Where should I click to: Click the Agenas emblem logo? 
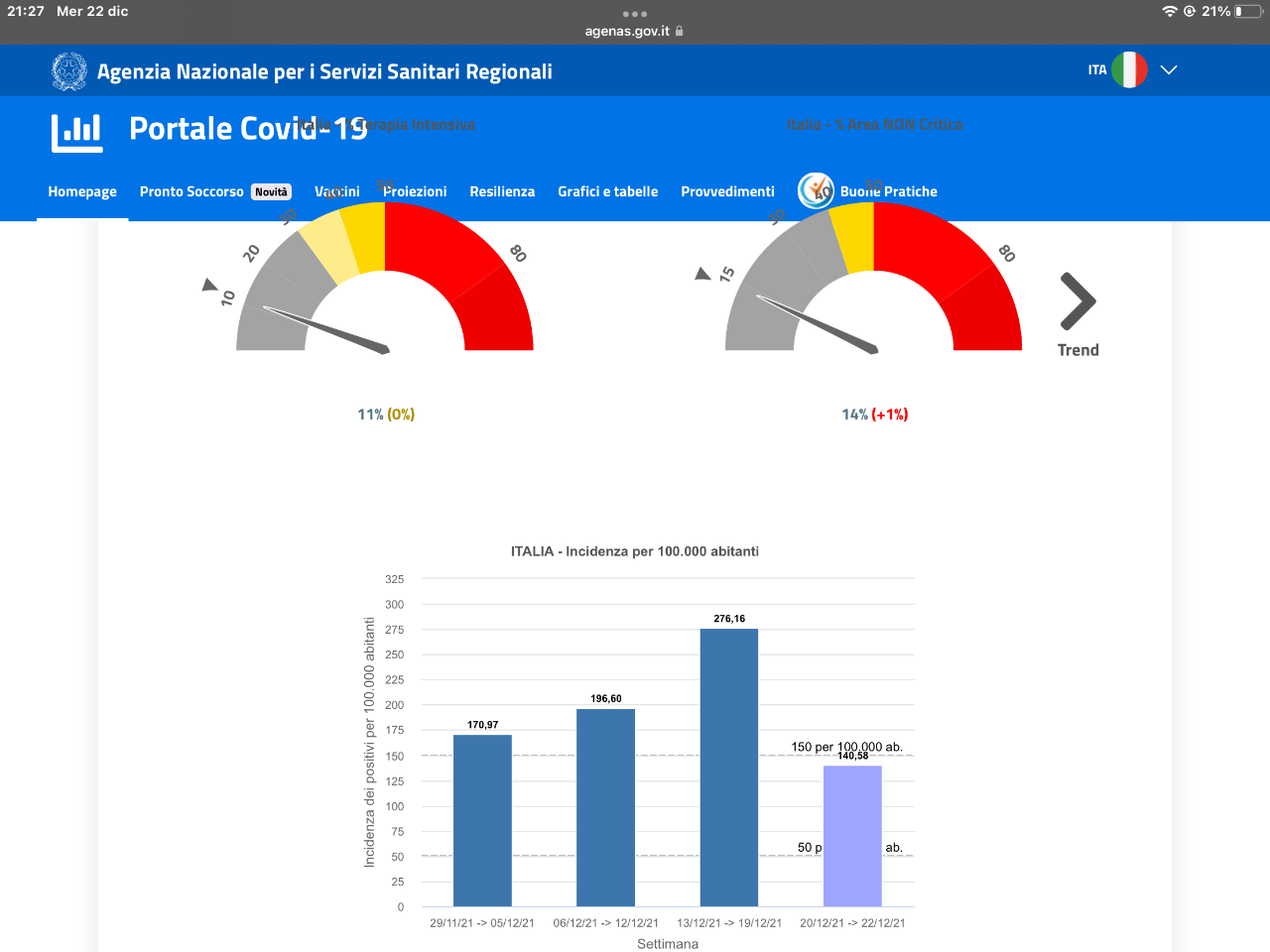coord(69,71)
